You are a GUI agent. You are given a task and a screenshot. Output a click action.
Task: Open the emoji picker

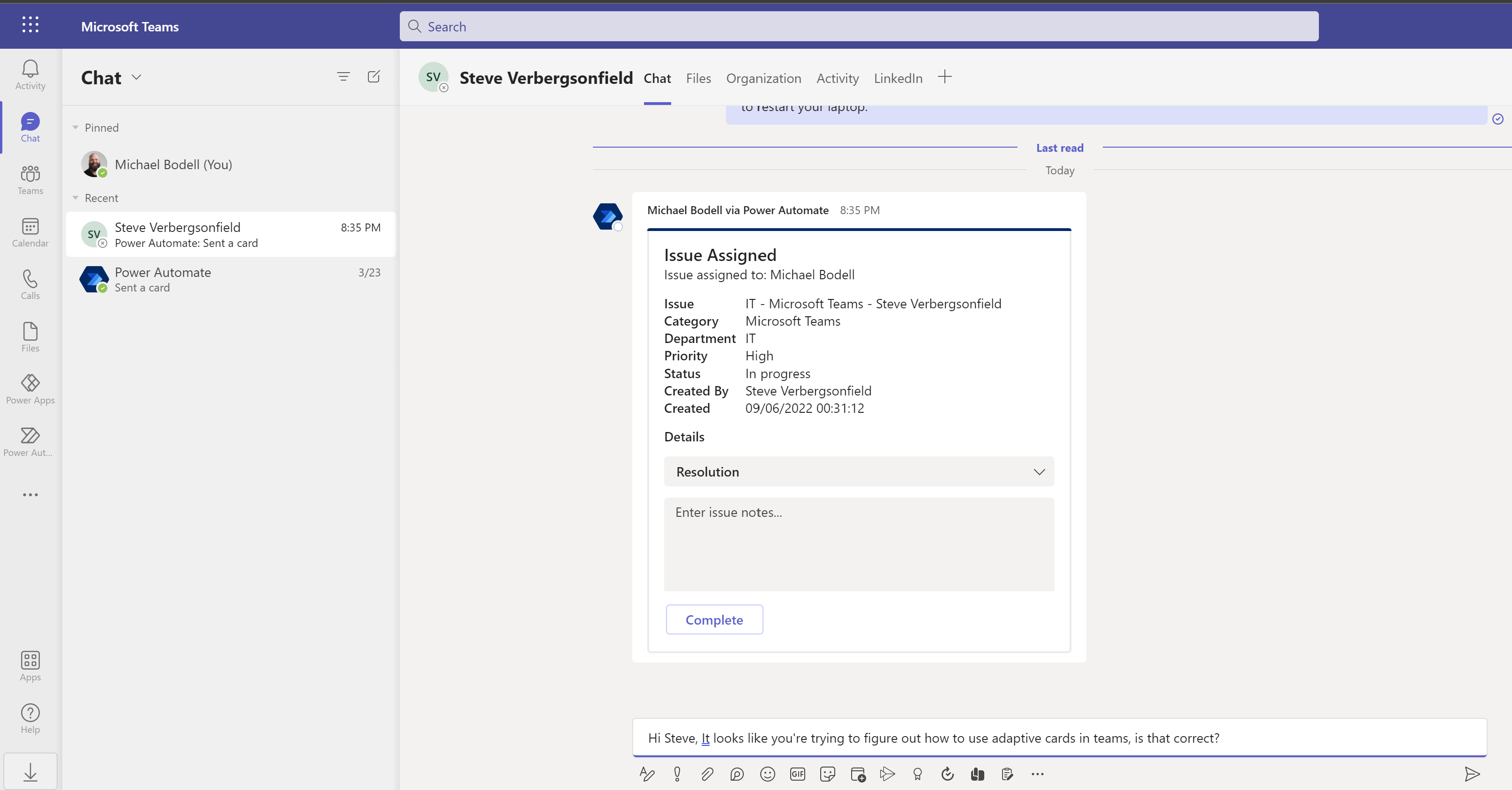point(768,774)
